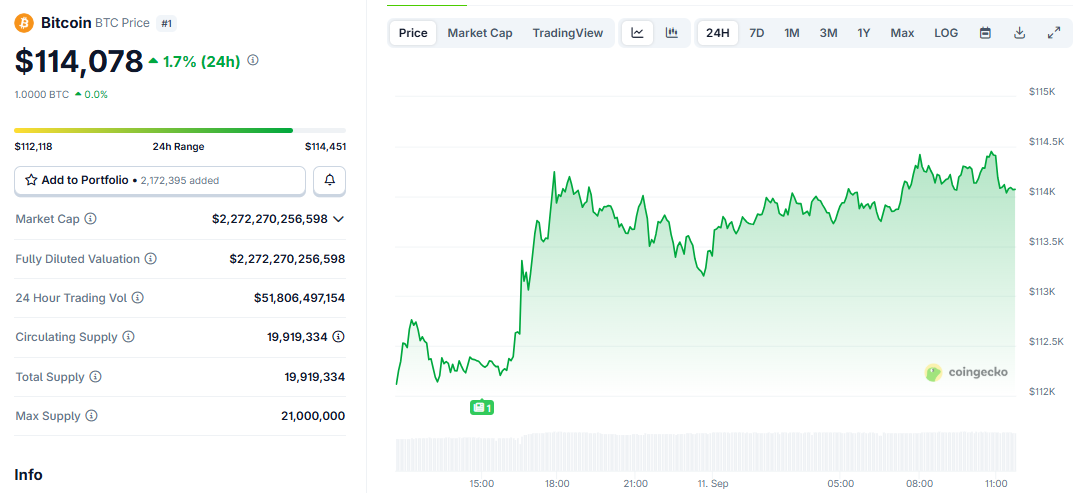Screen dimensions: 1084x493
Task: Click the Fully Diluted Valuation amount
Action: [287, 259]
